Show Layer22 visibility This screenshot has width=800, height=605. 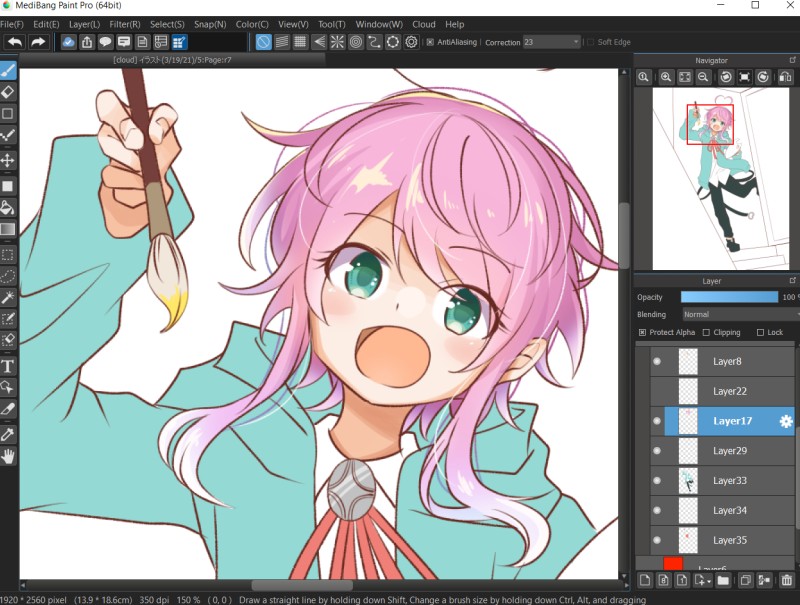click(x=657, y=391)
